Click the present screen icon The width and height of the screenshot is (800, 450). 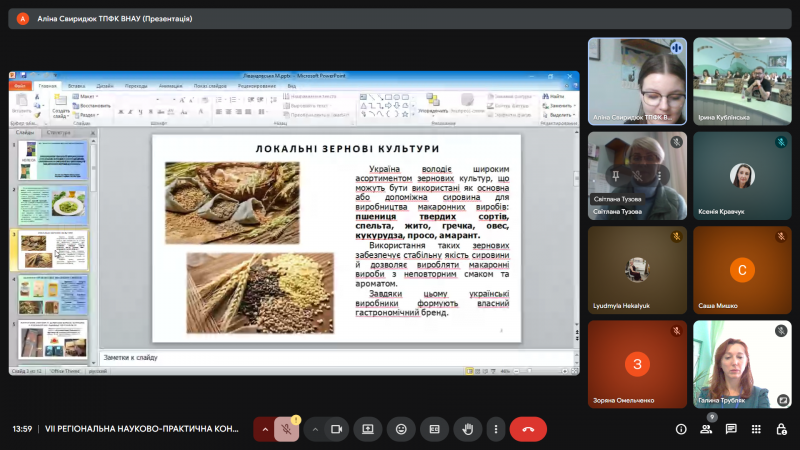pyautogui.click(x=368, y=429)
